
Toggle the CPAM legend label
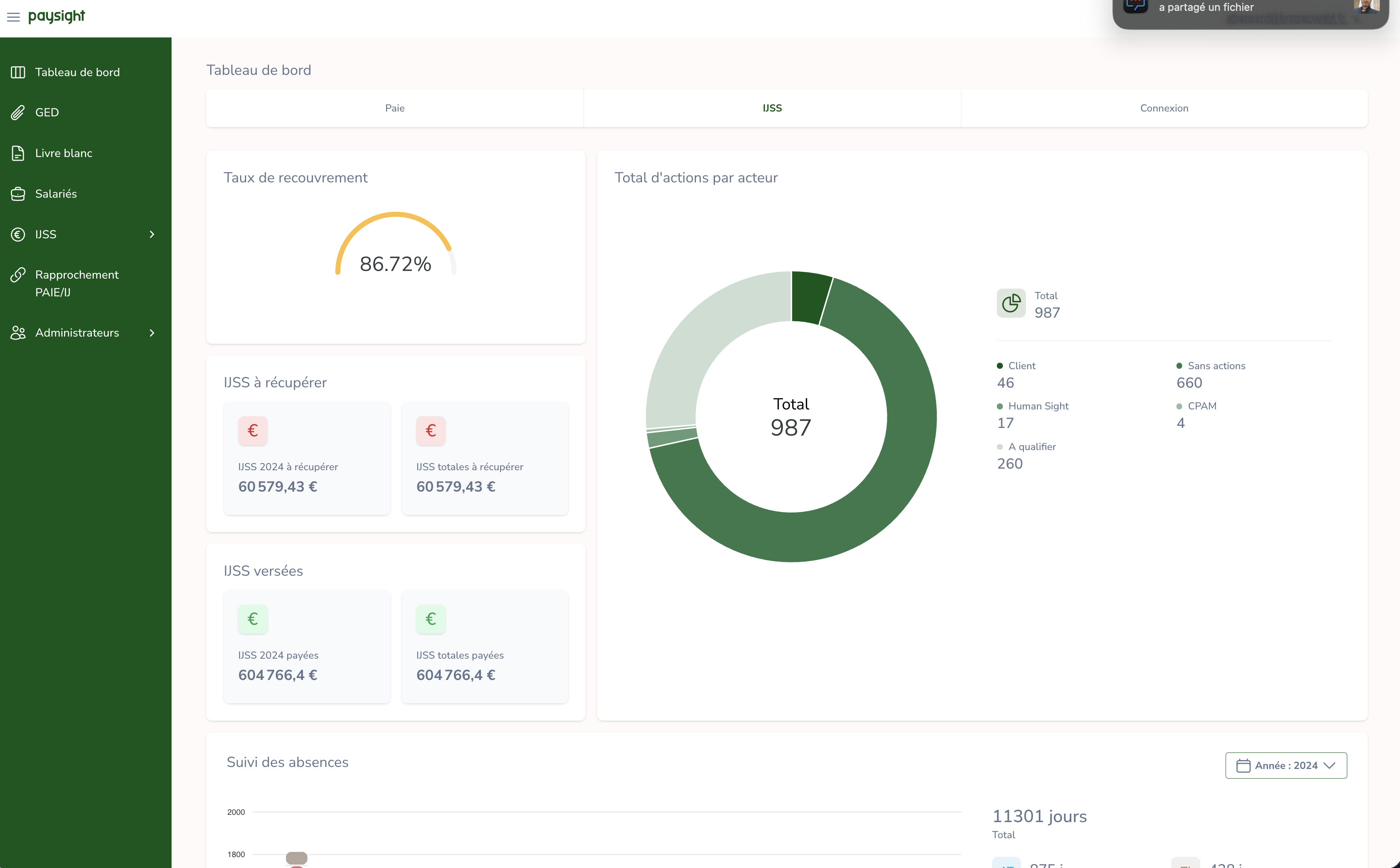(1202, 406)
